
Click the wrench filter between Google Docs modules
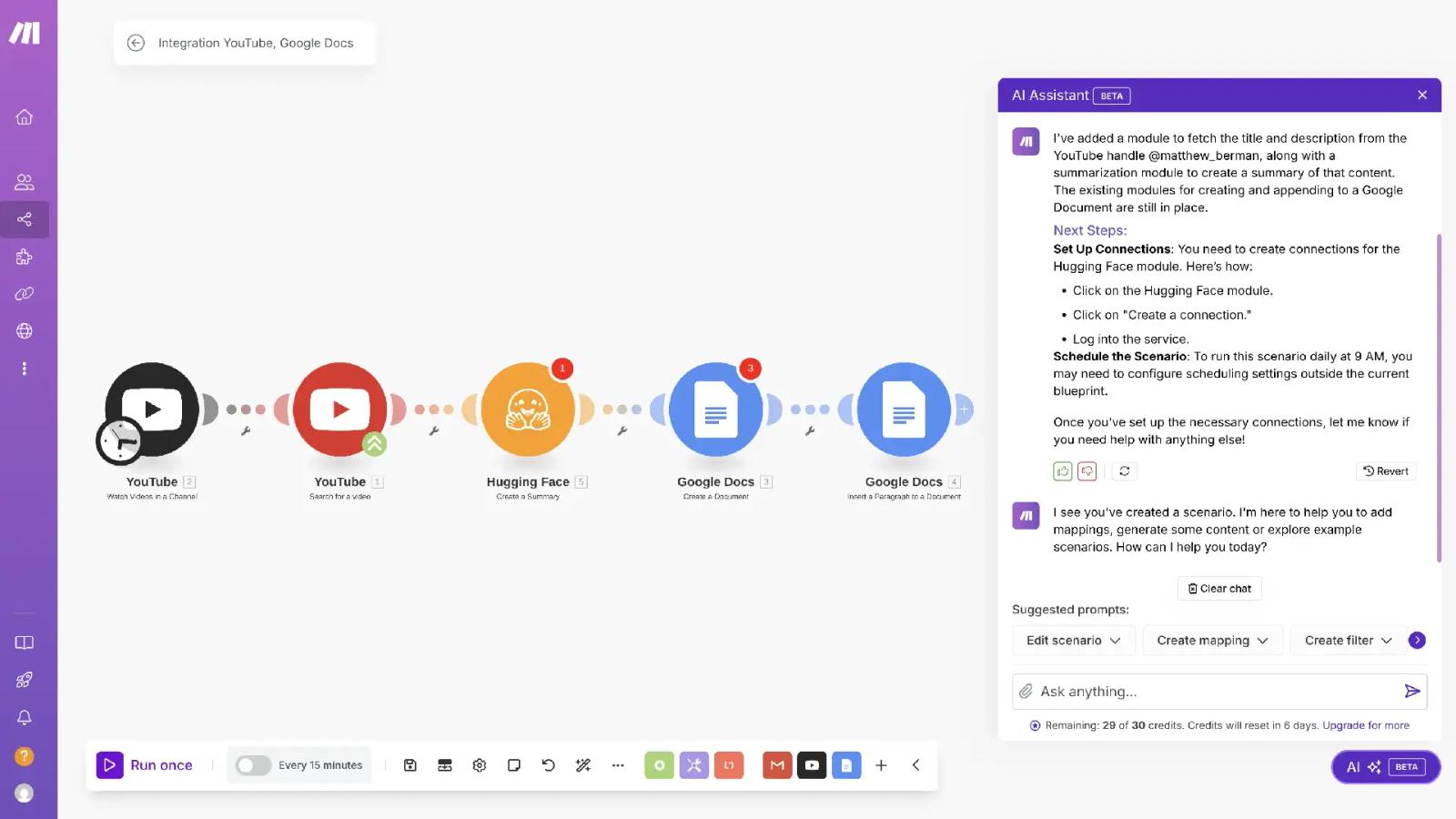coord(810,431)
